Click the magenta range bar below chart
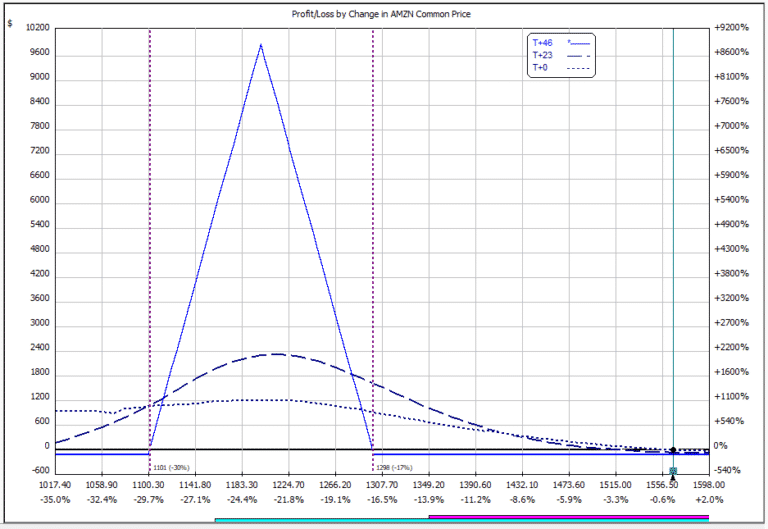768x529 pixels. [569, 516]
